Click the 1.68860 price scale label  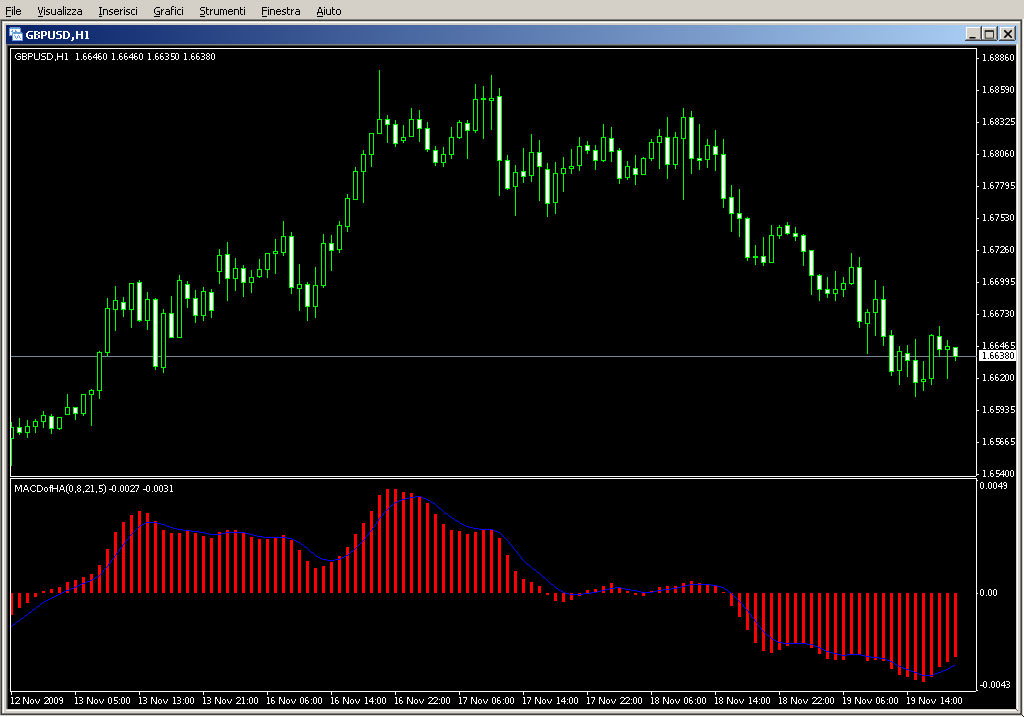(998, 57)
